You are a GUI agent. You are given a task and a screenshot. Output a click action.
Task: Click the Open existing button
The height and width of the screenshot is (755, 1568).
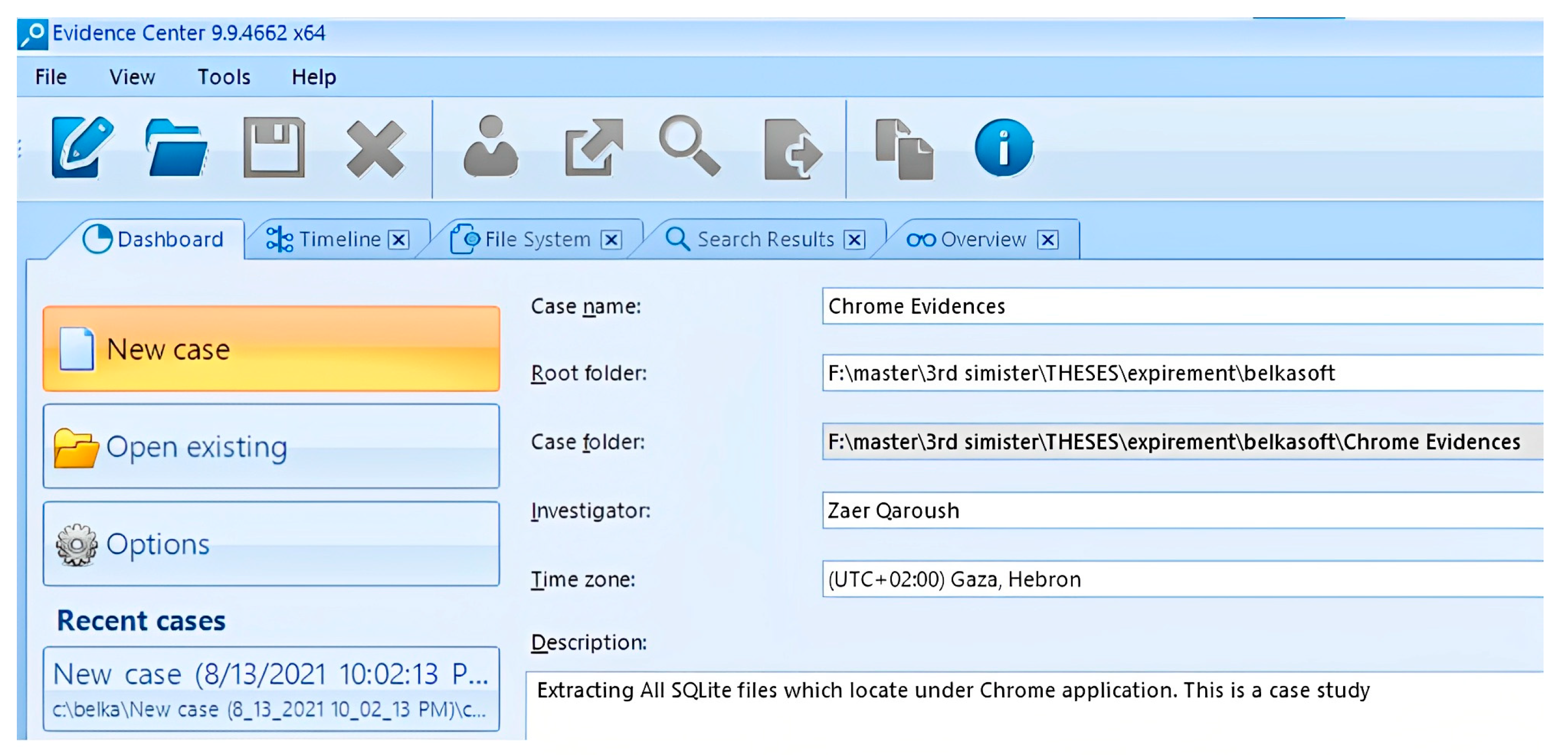pos(272,447)
